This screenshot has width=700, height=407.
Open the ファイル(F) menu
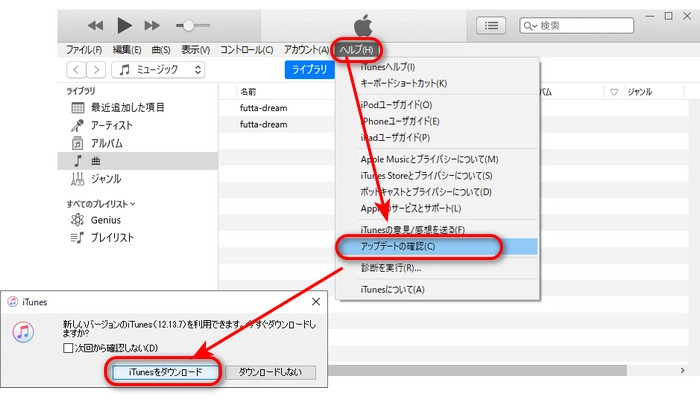[x=84, y=50]
